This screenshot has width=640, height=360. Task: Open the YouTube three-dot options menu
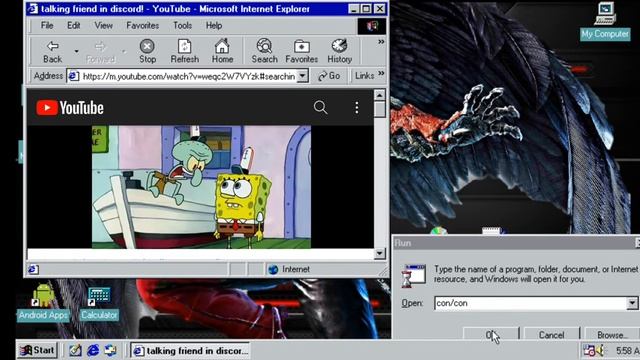pos(356,107)
